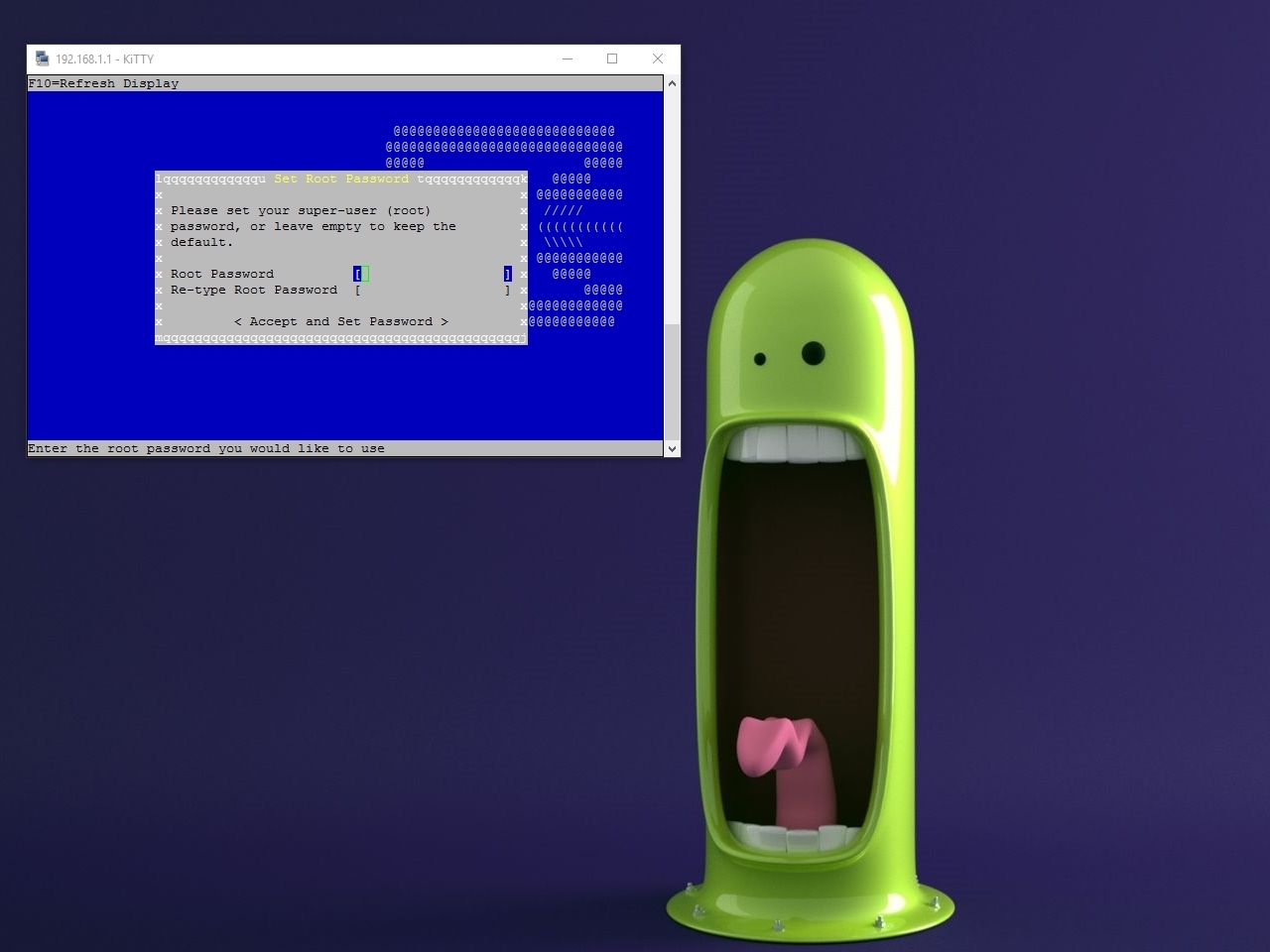Screen dimensions: 1270x952
Task: Click the terminal scrollbar down arrow
Action: tap(672, 448)
